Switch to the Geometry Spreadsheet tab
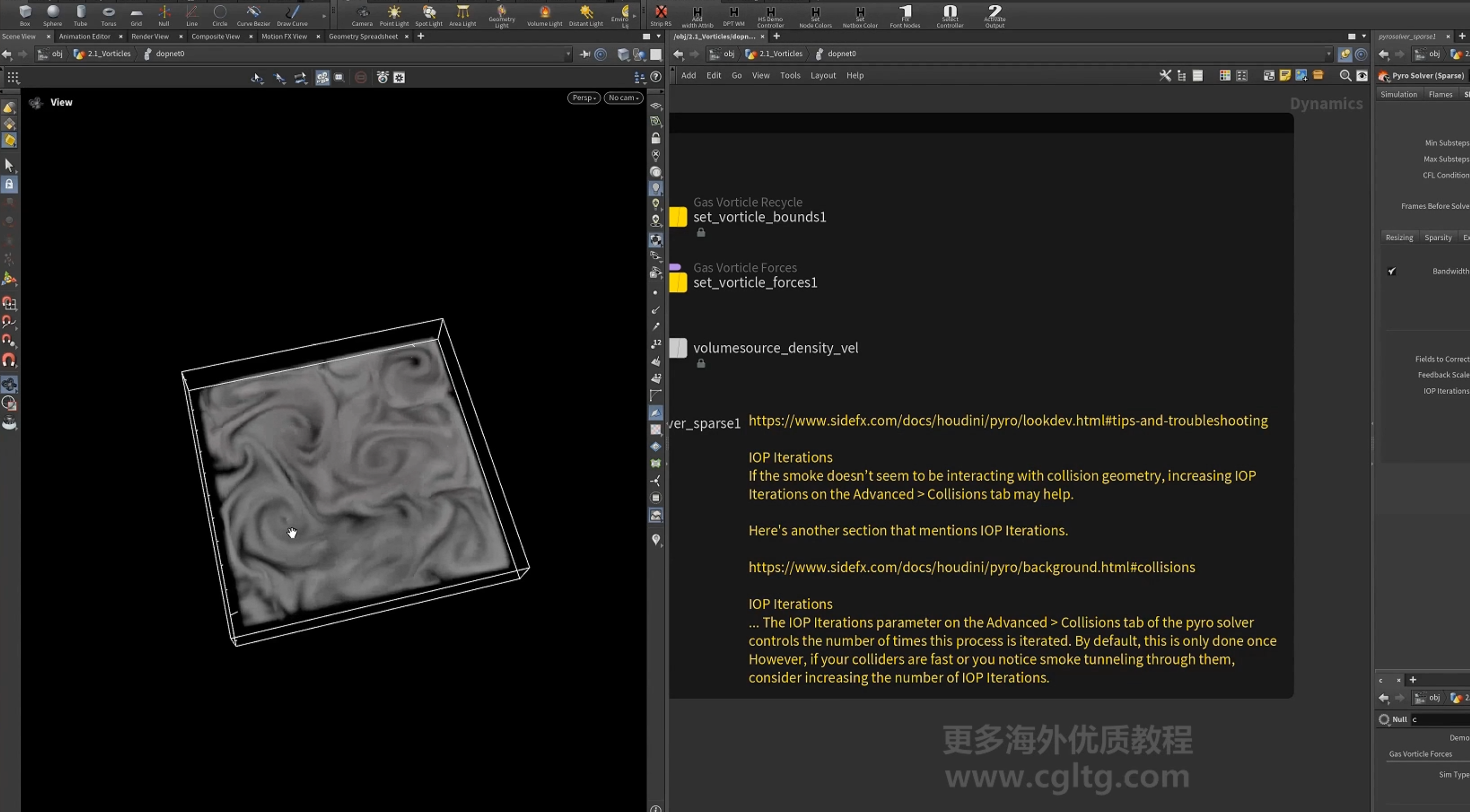 coord(363,36)
